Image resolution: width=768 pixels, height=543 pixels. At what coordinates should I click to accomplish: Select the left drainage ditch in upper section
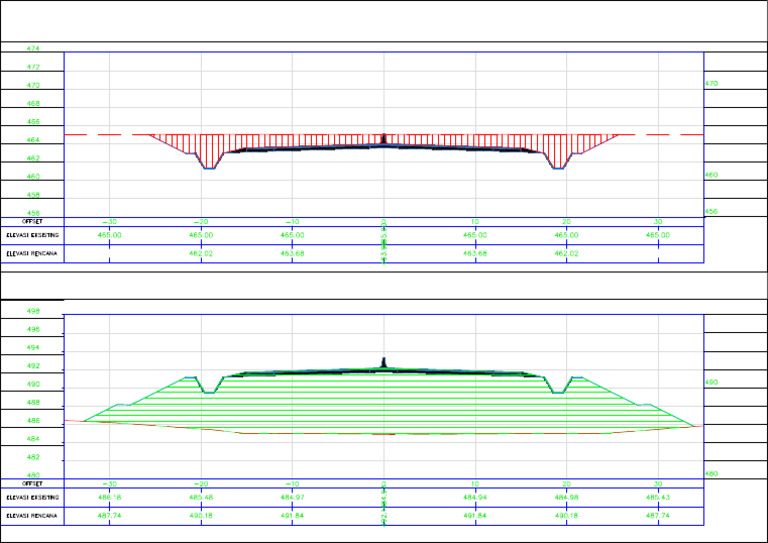209,162
